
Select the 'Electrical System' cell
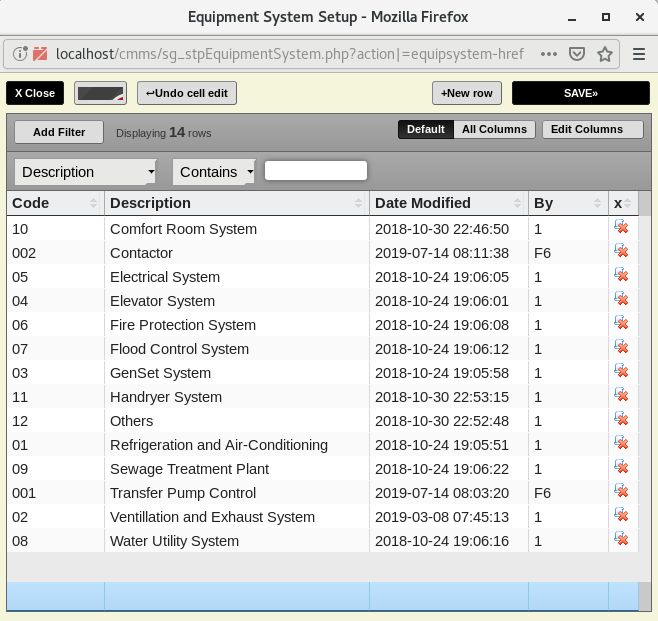[x=237, y=277]
